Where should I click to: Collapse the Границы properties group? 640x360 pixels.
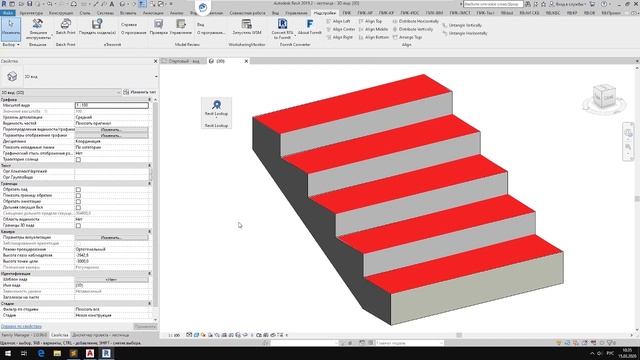pyautogui.click(x=149, y=184)
